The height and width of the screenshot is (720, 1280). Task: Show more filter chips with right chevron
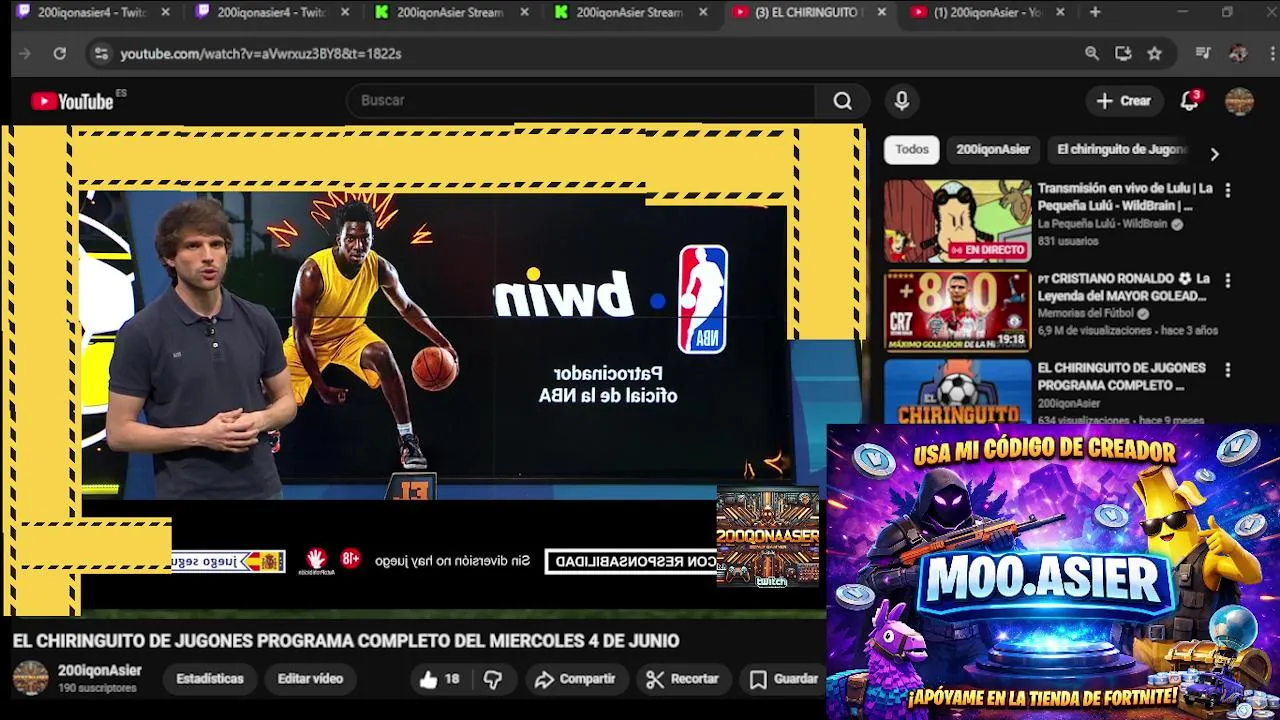[1214, 154]
